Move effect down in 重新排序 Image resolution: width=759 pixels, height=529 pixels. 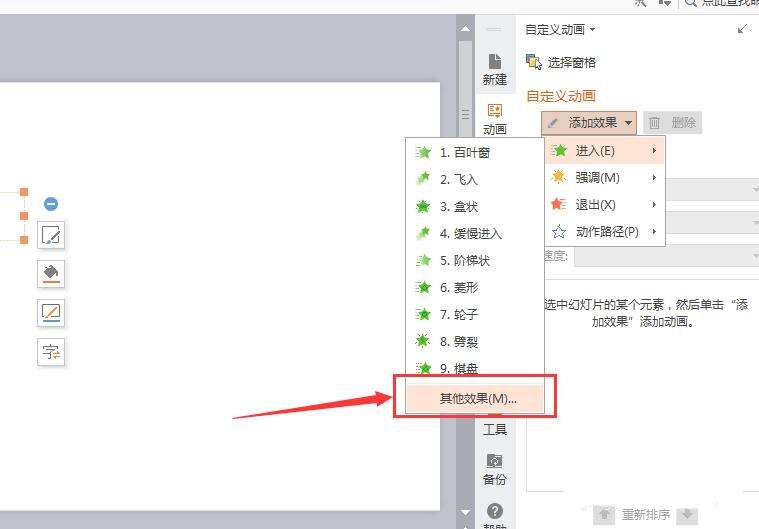click(687, 514)
